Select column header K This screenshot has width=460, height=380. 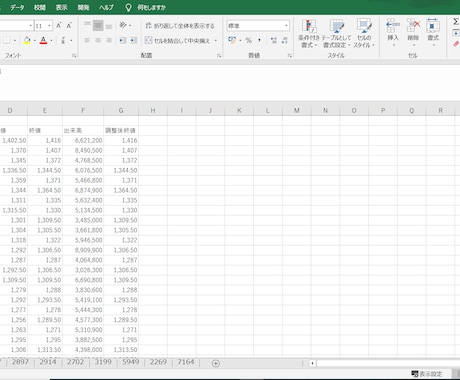pyautogui.click(x=239, y=111)
